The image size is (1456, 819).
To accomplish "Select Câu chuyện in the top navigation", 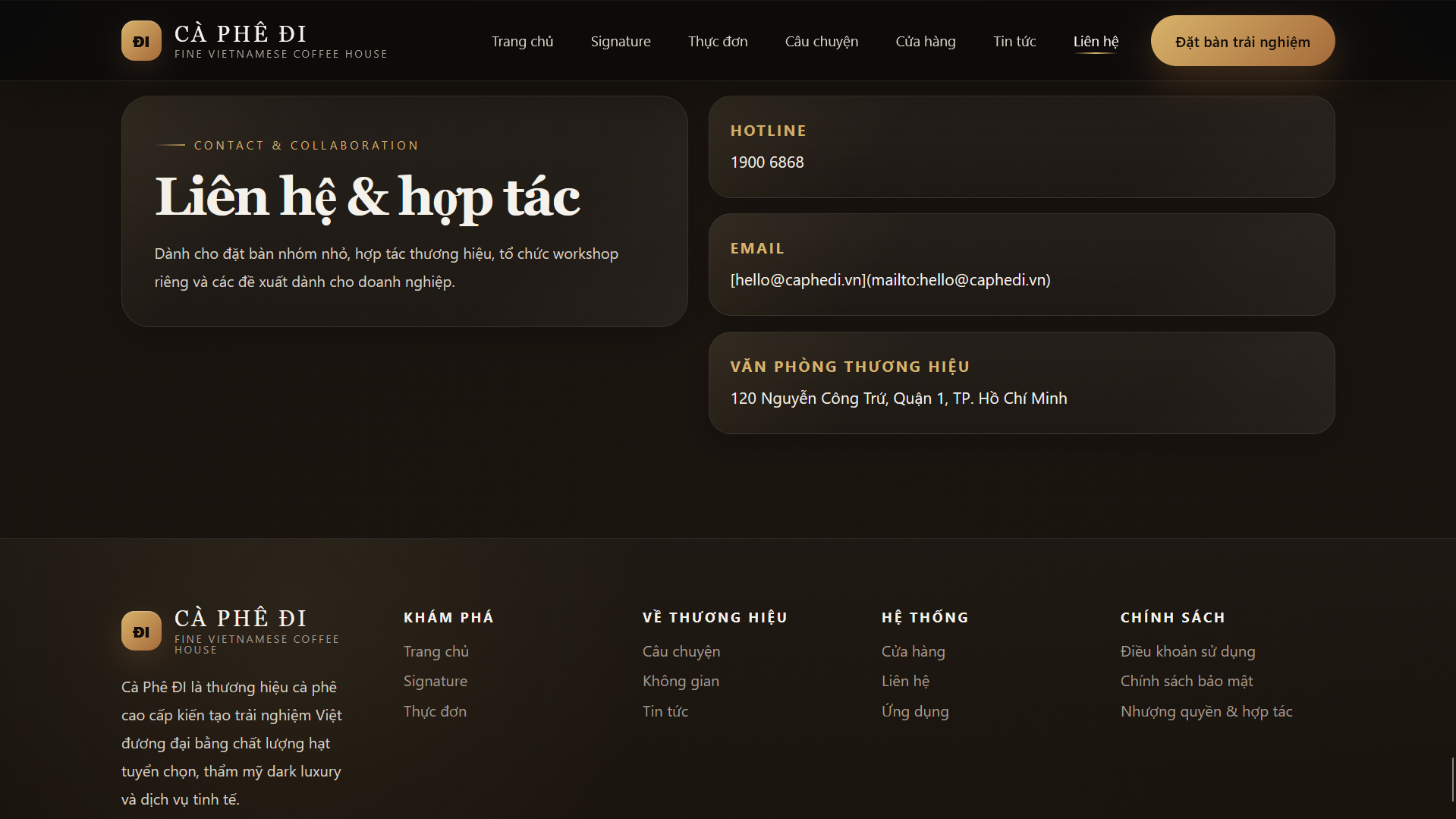I will (x=821, y=42).
